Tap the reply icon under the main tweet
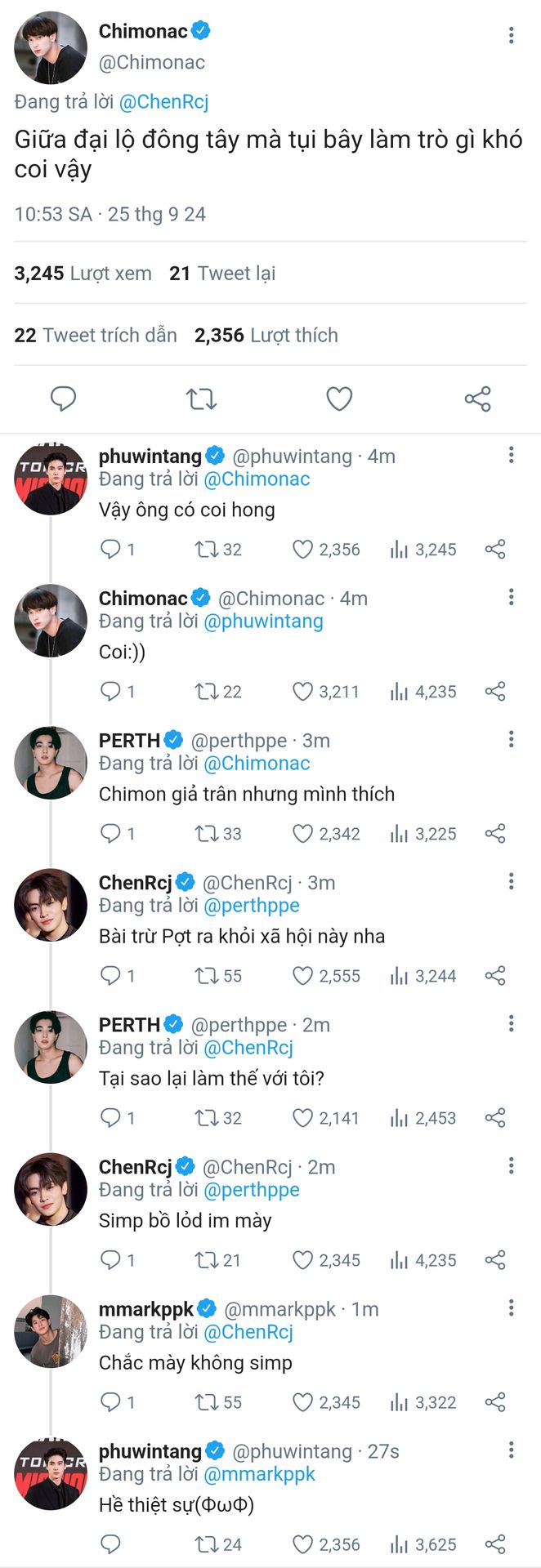 [x=63, y=399]
